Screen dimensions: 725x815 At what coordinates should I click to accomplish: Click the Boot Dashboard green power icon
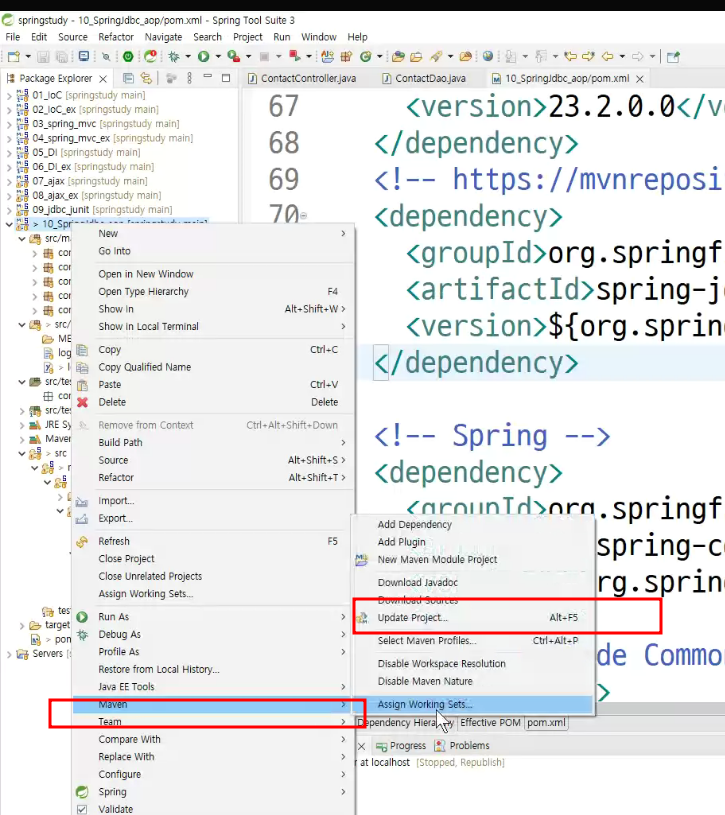pos(128,57)
